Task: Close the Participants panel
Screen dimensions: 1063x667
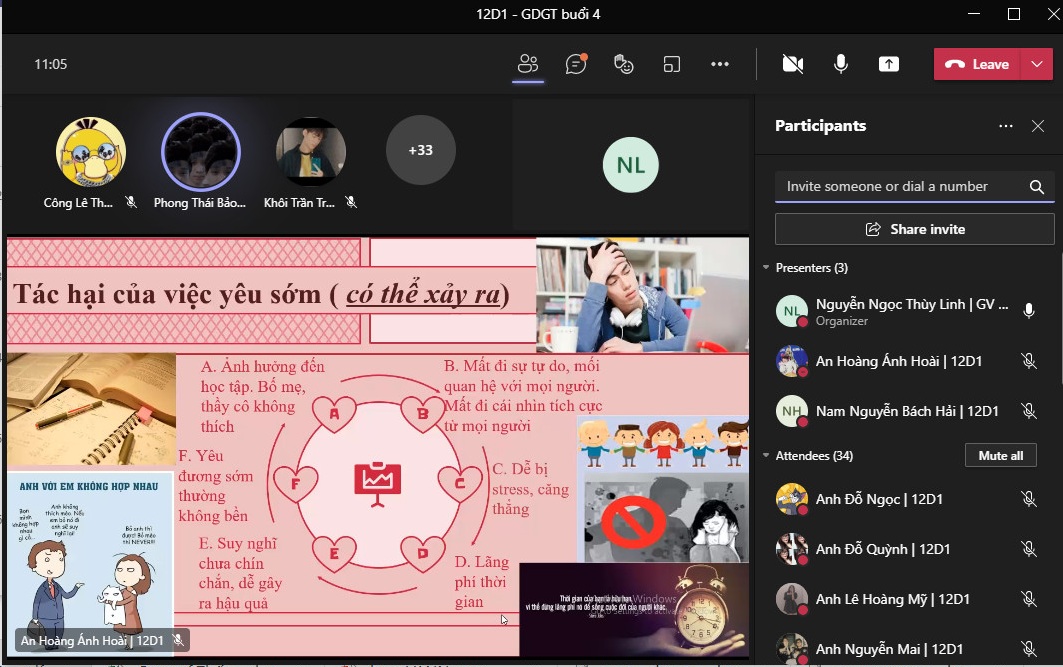Action: tap(1037, 126)
